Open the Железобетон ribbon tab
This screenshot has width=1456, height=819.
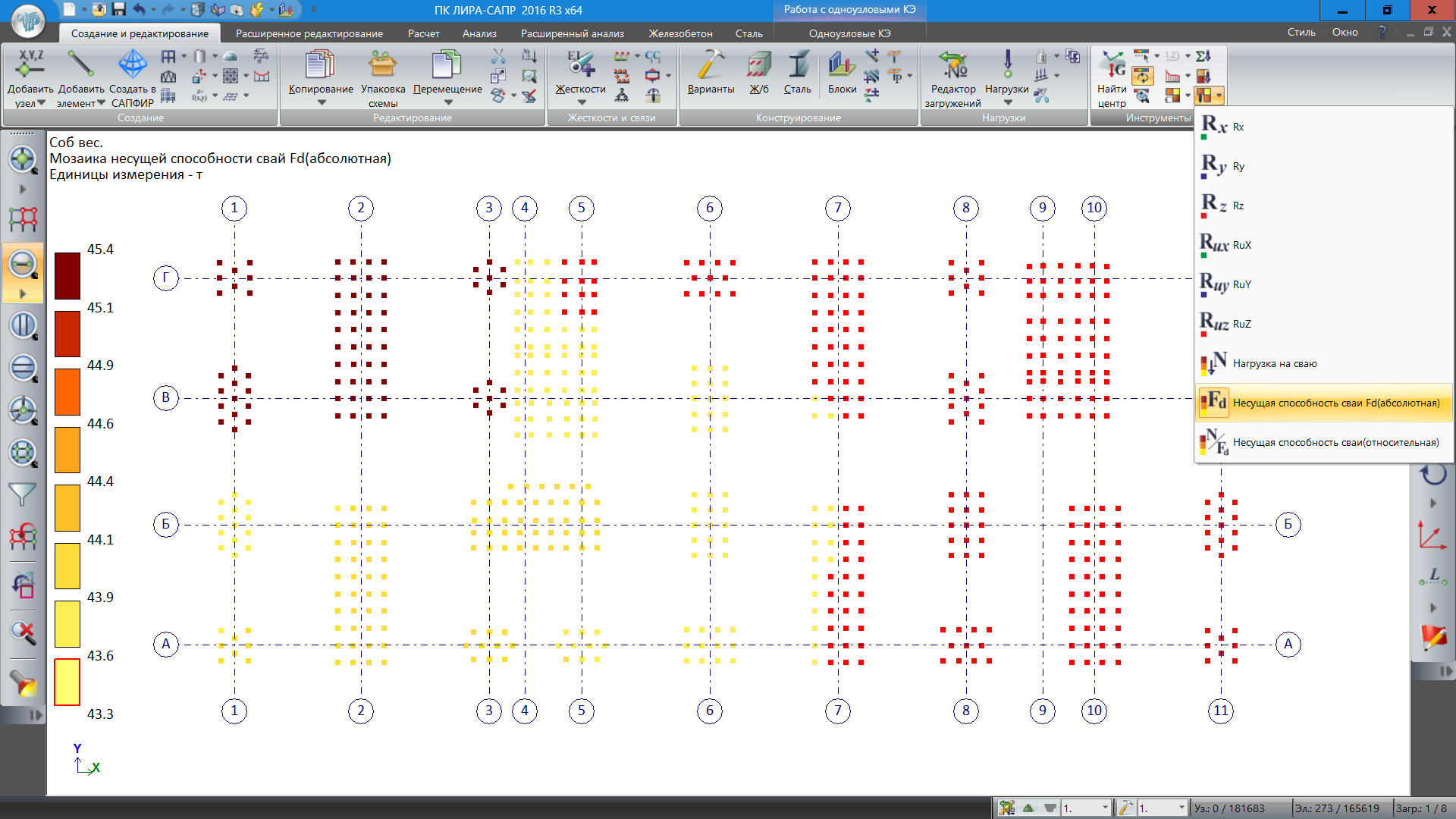680,33
